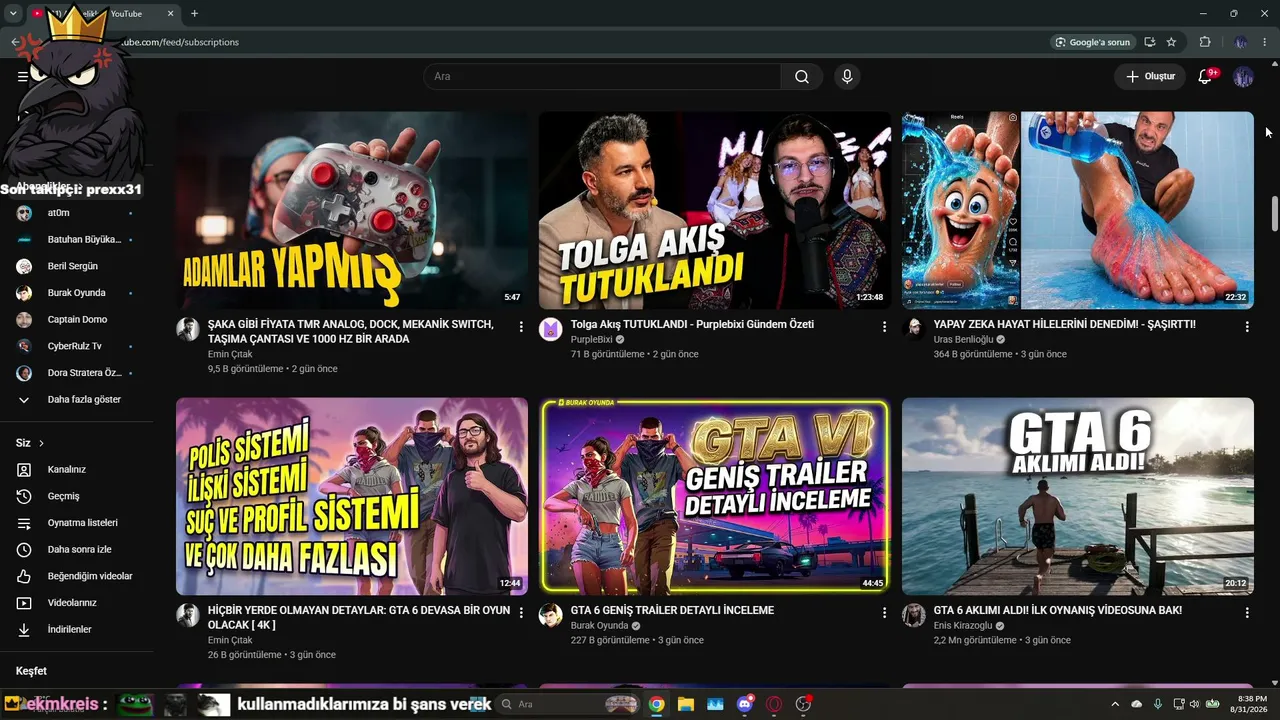The height and width of the screenshot is (720, 1280).
Task: Open CyberRulz Tv subscription channel
Action: (77, 346)
